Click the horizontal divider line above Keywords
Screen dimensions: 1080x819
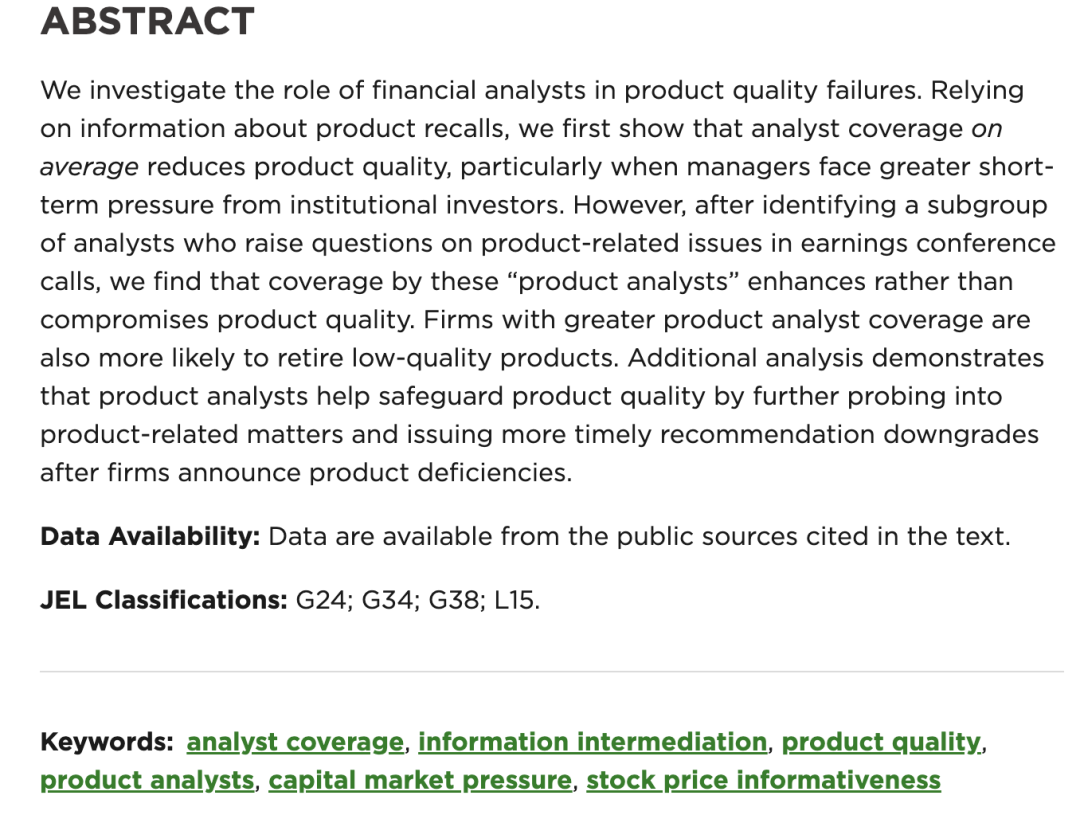pos(552,671)
